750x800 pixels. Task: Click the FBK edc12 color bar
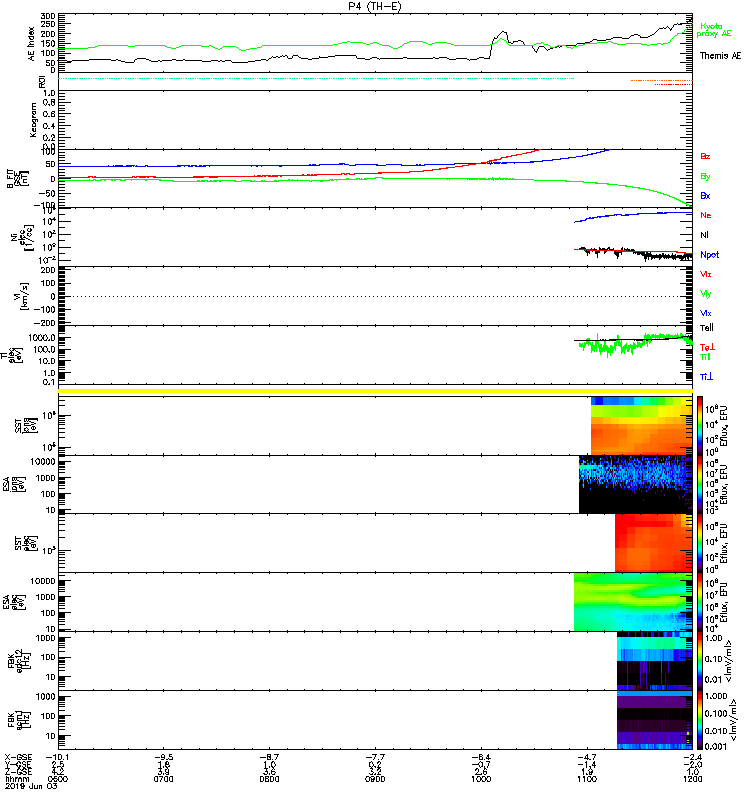click(x=700, y=660)
